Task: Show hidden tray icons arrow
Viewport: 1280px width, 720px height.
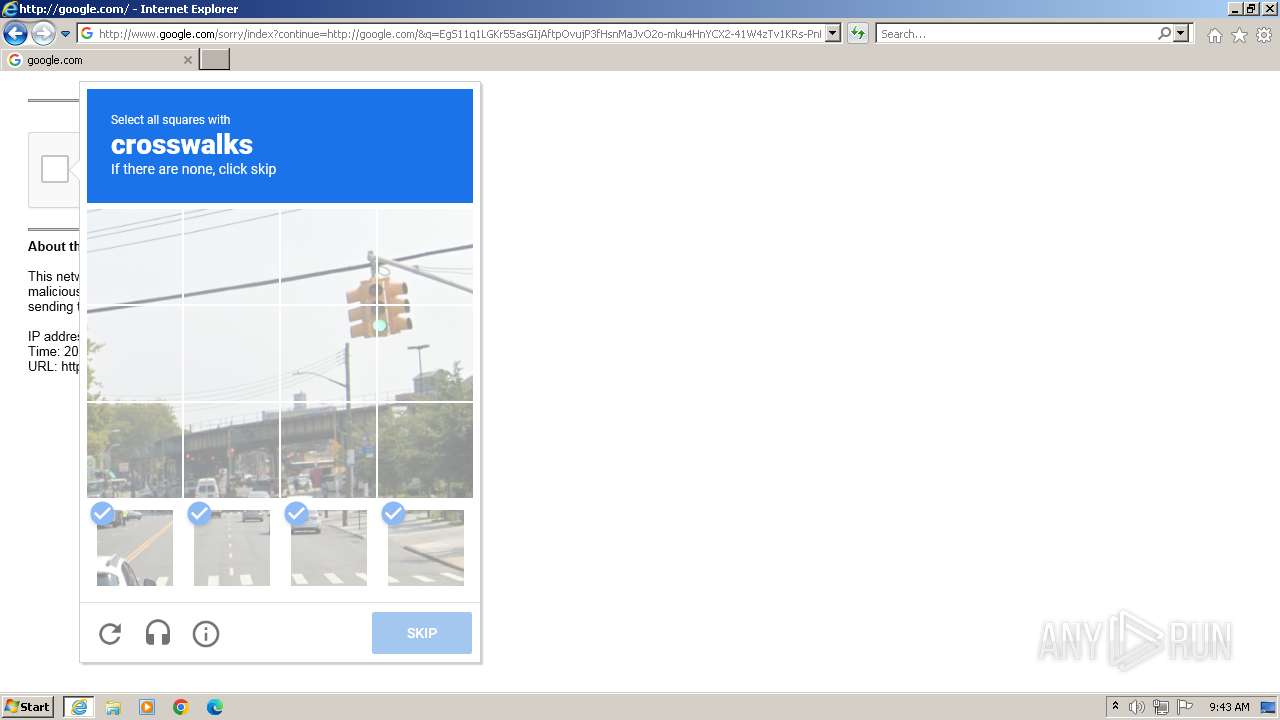Action: coord(1115,707)
